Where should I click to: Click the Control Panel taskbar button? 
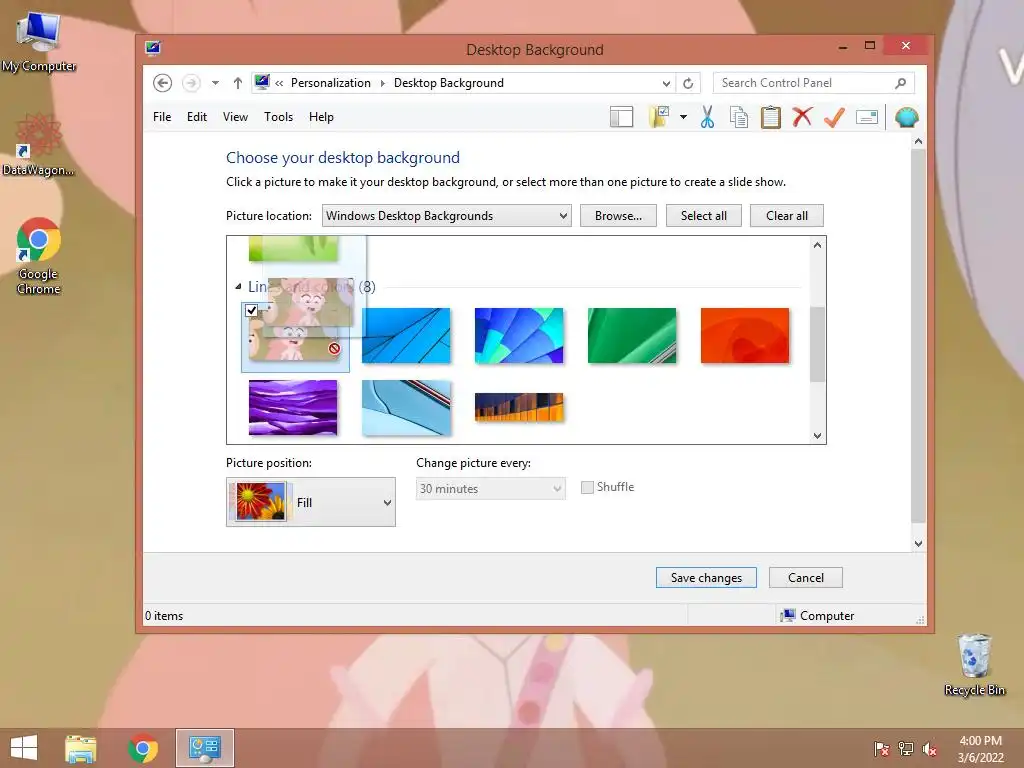[x=204, y=748]
